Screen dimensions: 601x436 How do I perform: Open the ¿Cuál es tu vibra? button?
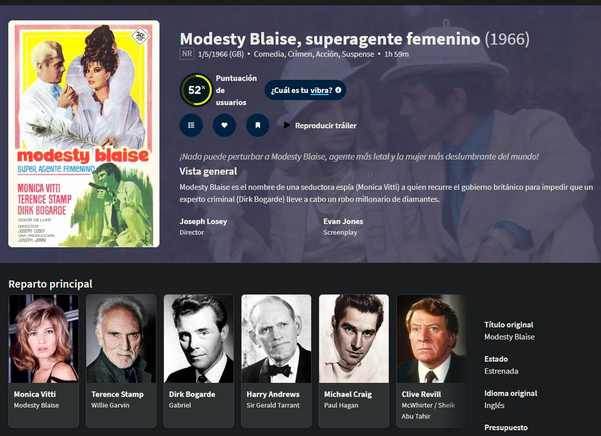(x=305, y=90)
